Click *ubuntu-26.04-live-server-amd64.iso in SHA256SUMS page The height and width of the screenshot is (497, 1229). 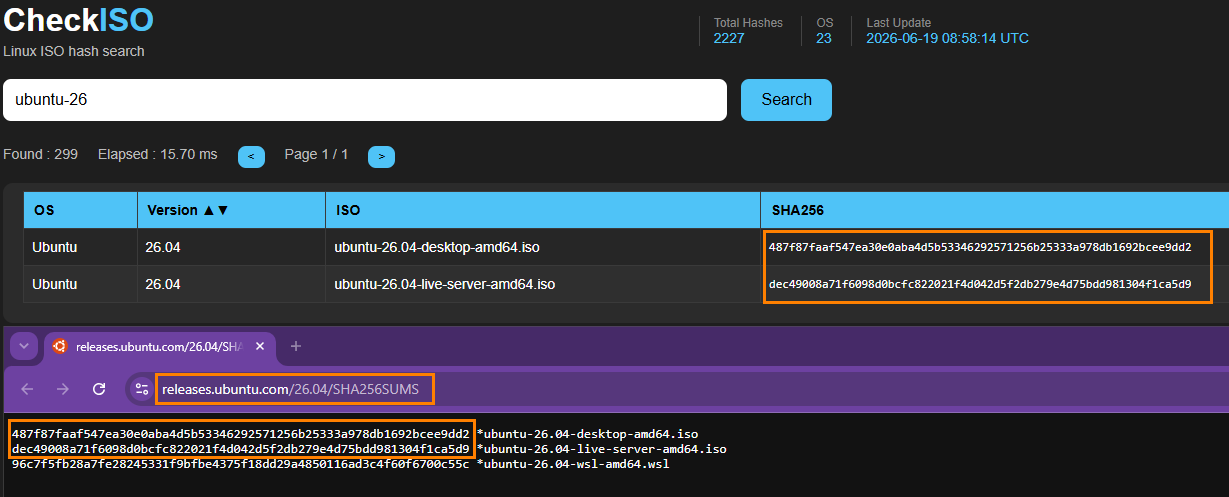coord(602,449)
